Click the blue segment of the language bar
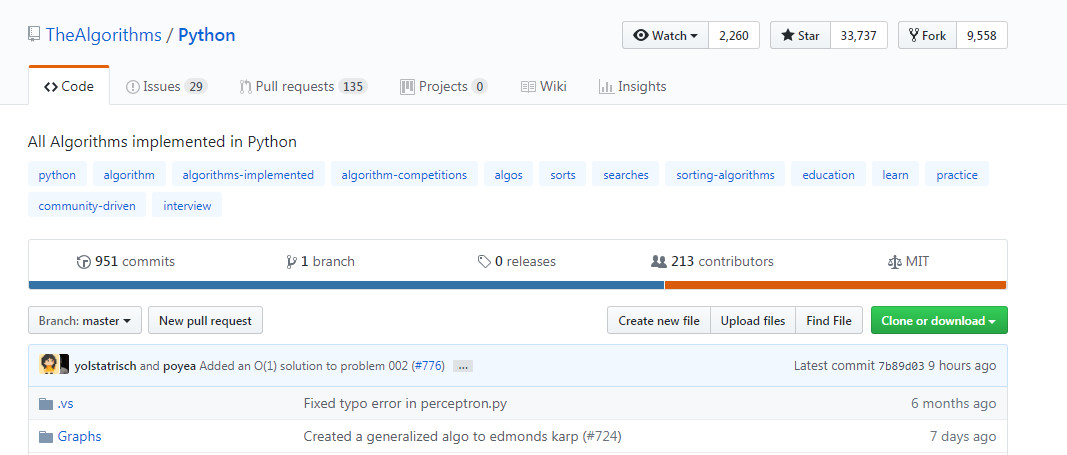Image resolution: width=1067 pixels, height=455 pixels. [346, 285]
